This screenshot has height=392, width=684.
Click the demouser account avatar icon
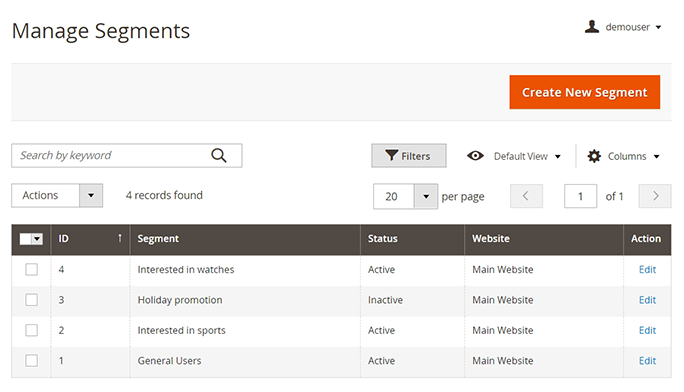[592, 27]
